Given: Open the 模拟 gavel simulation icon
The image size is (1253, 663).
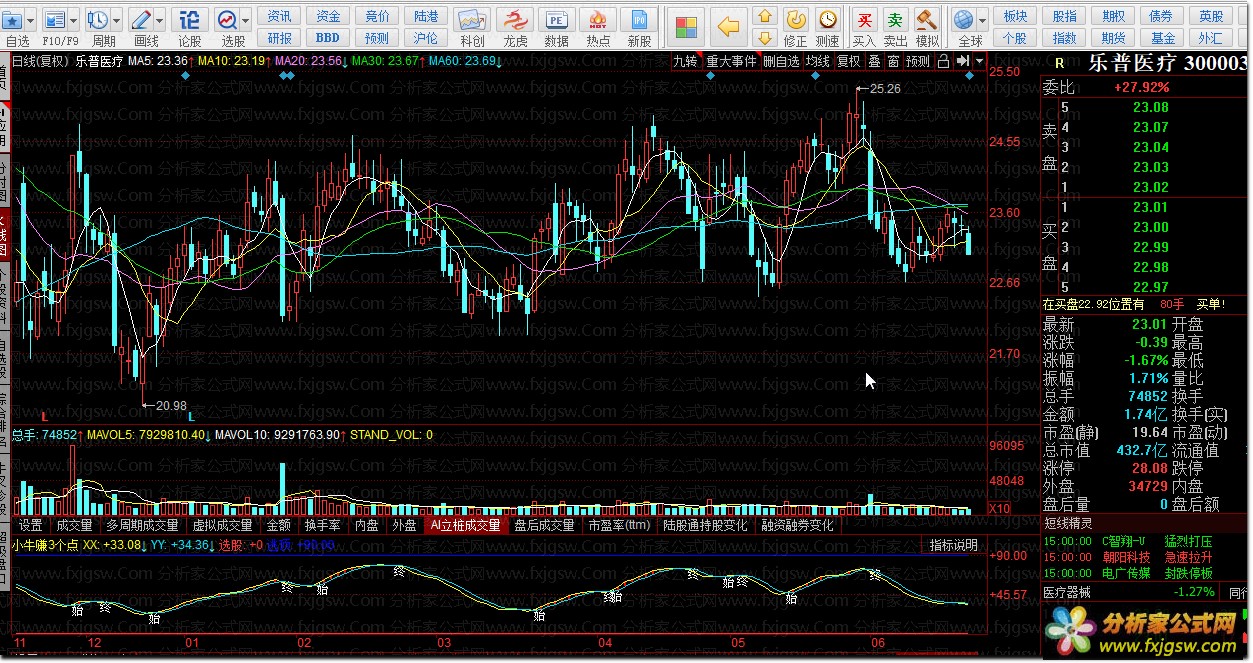Looking at the screenshot, I should click(926, 20).
